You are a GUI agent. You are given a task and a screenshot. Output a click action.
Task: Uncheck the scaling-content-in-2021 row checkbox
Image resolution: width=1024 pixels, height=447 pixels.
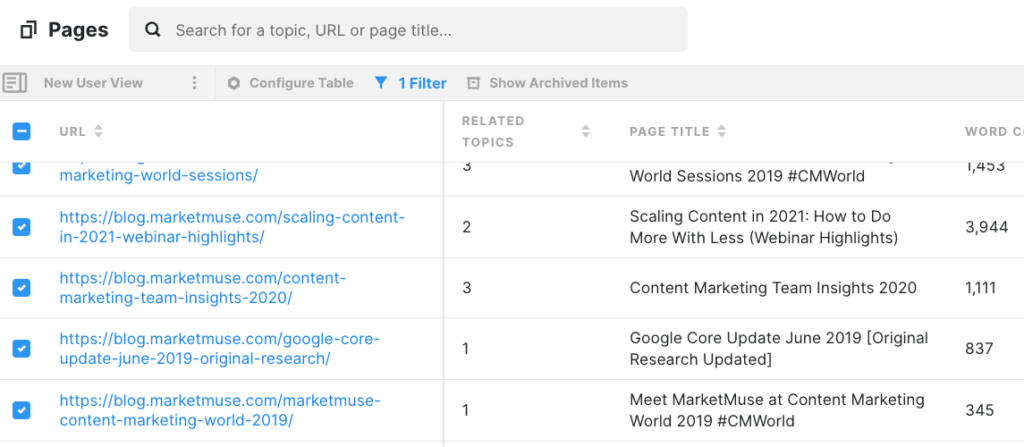(22, 227)
